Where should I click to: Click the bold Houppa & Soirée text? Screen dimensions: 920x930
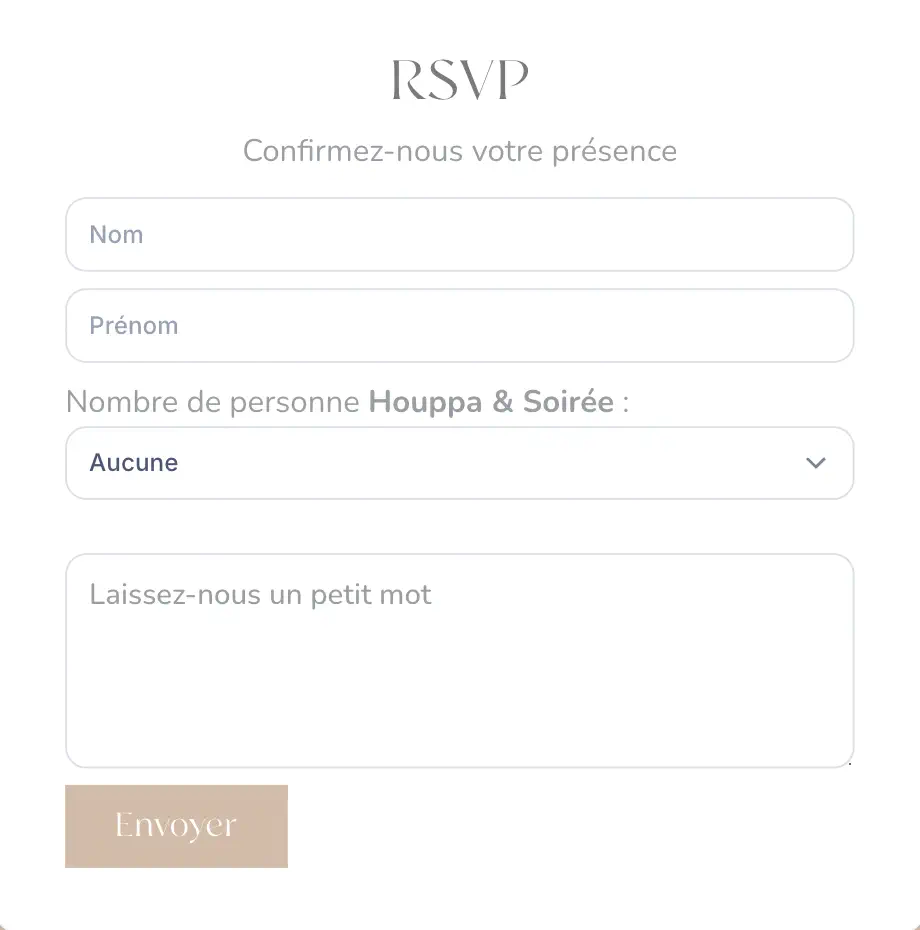pyautogui.click(x=491, y=402)
